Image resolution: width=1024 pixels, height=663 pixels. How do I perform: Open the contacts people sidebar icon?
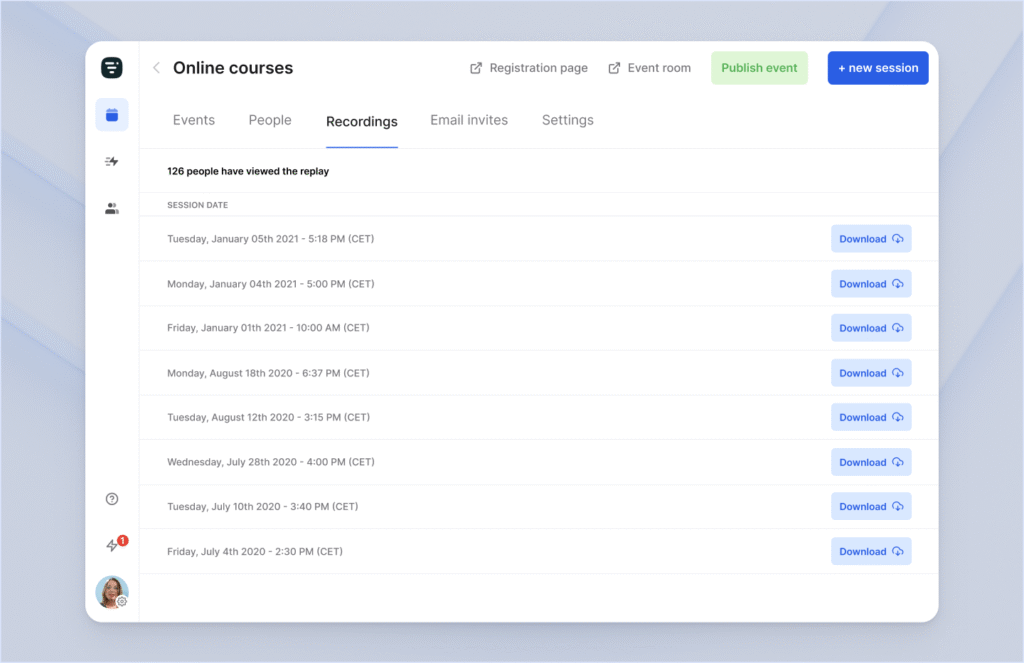[x=112, y=209]
